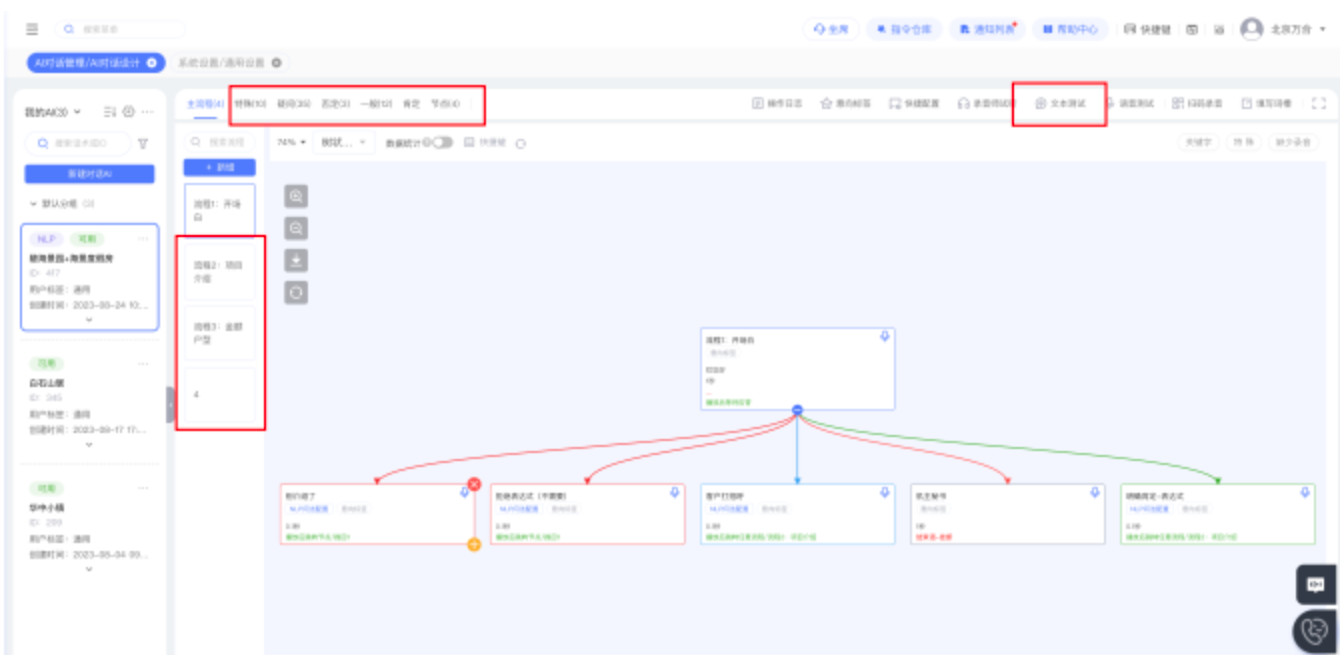
Task: Open the 帮助中心 button in the header
Action: [1070, 30]
